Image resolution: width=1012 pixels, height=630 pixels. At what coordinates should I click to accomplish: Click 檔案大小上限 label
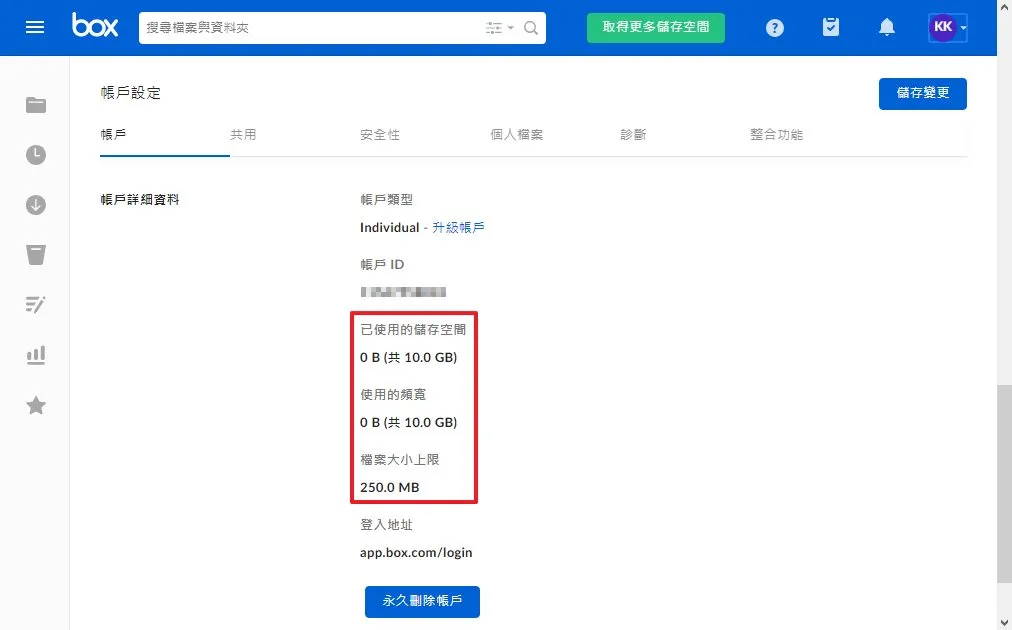400,460
